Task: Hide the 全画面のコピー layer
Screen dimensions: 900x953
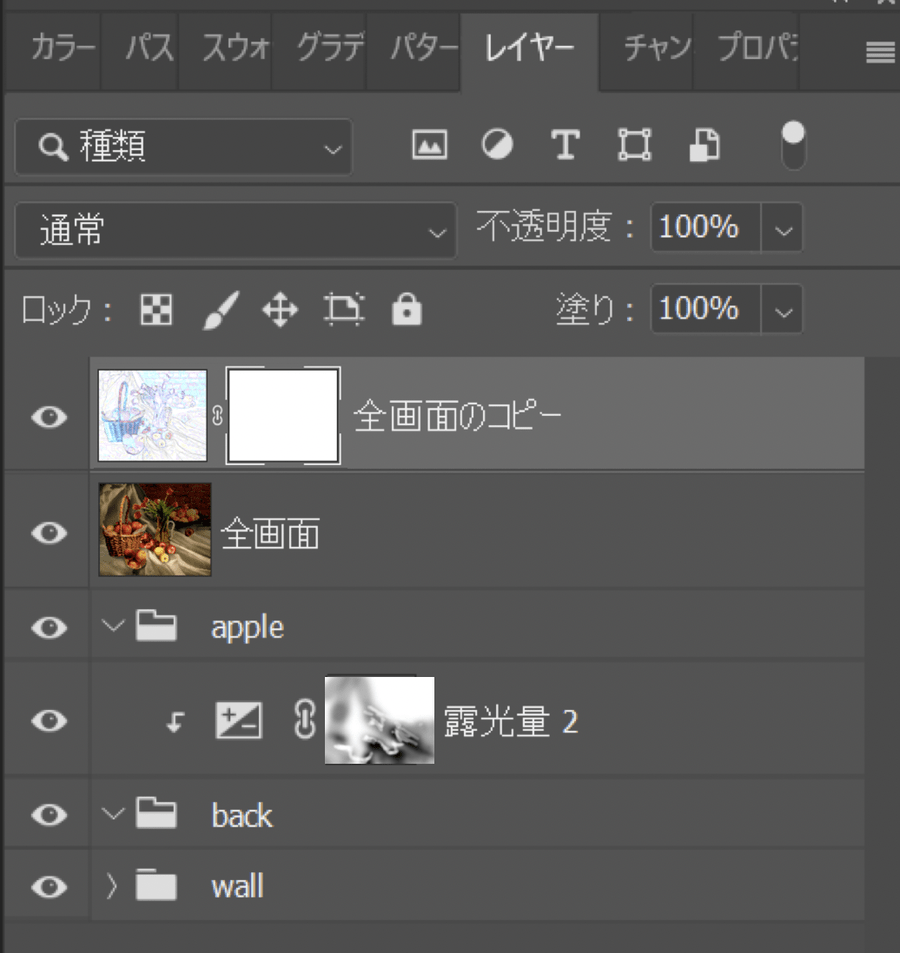Action: tap(49, 417)
